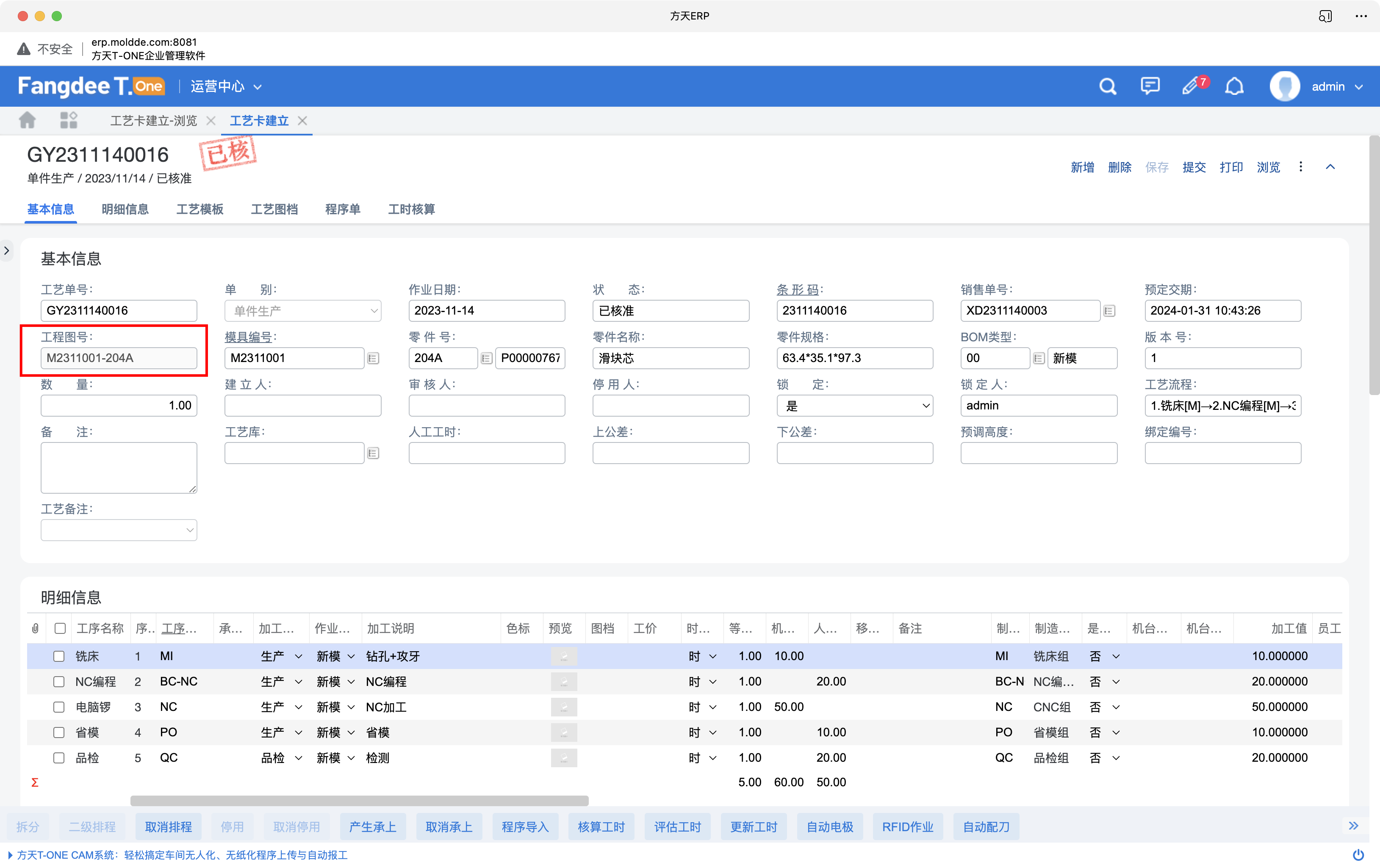Check the NC编程 row checkbox

coord(59,681)
